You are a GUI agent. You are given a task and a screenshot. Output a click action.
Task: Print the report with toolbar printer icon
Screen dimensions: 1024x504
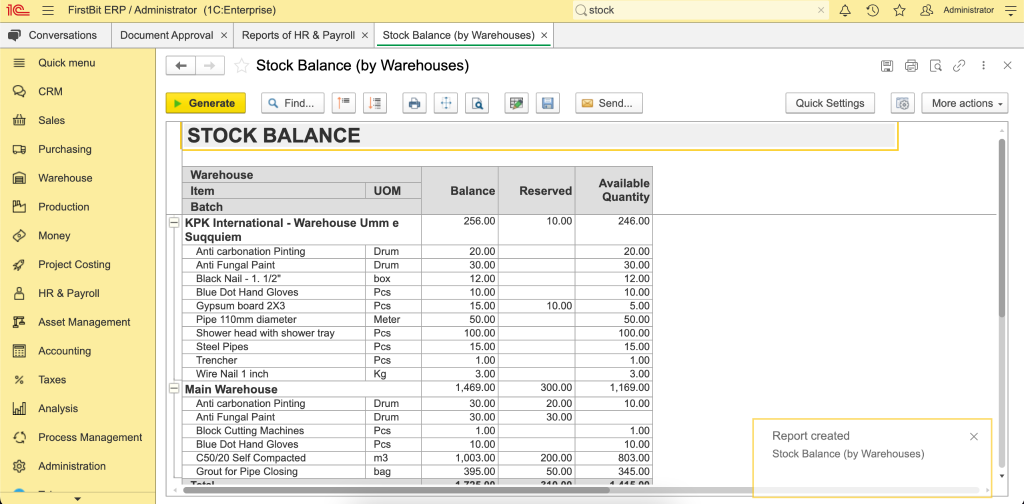[x=414, y=103]
